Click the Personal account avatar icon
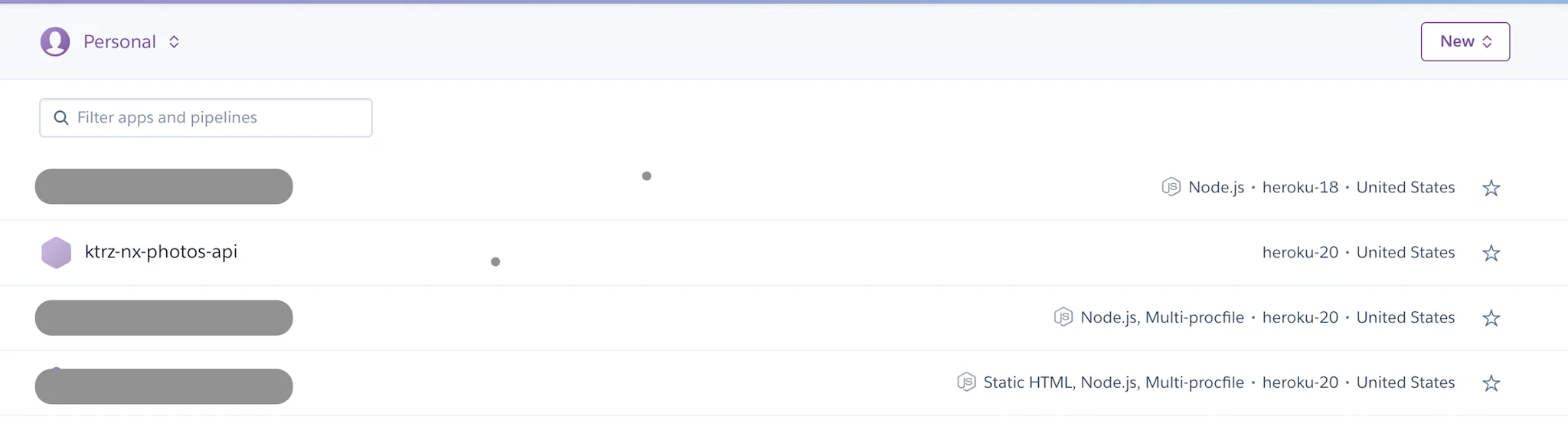Viewport: 1568px width, 443px height. point(54,41)
